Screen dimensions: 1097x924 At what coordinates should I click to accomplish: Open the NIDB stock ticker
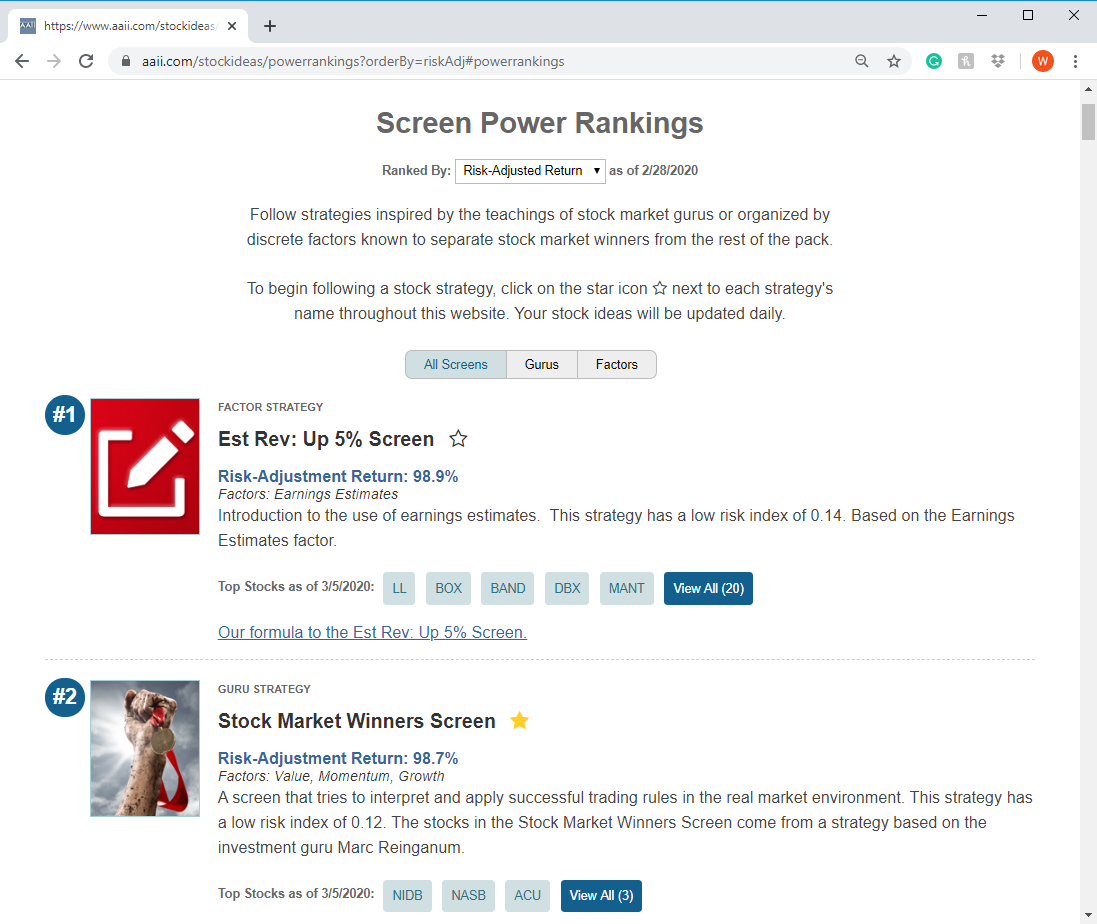(407, 895)
